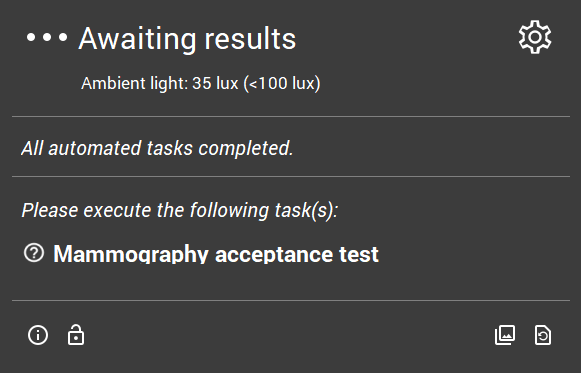Screen dimensions: 581x373
Task: Click the 35 lux measured value
Action: click(215, 83)
